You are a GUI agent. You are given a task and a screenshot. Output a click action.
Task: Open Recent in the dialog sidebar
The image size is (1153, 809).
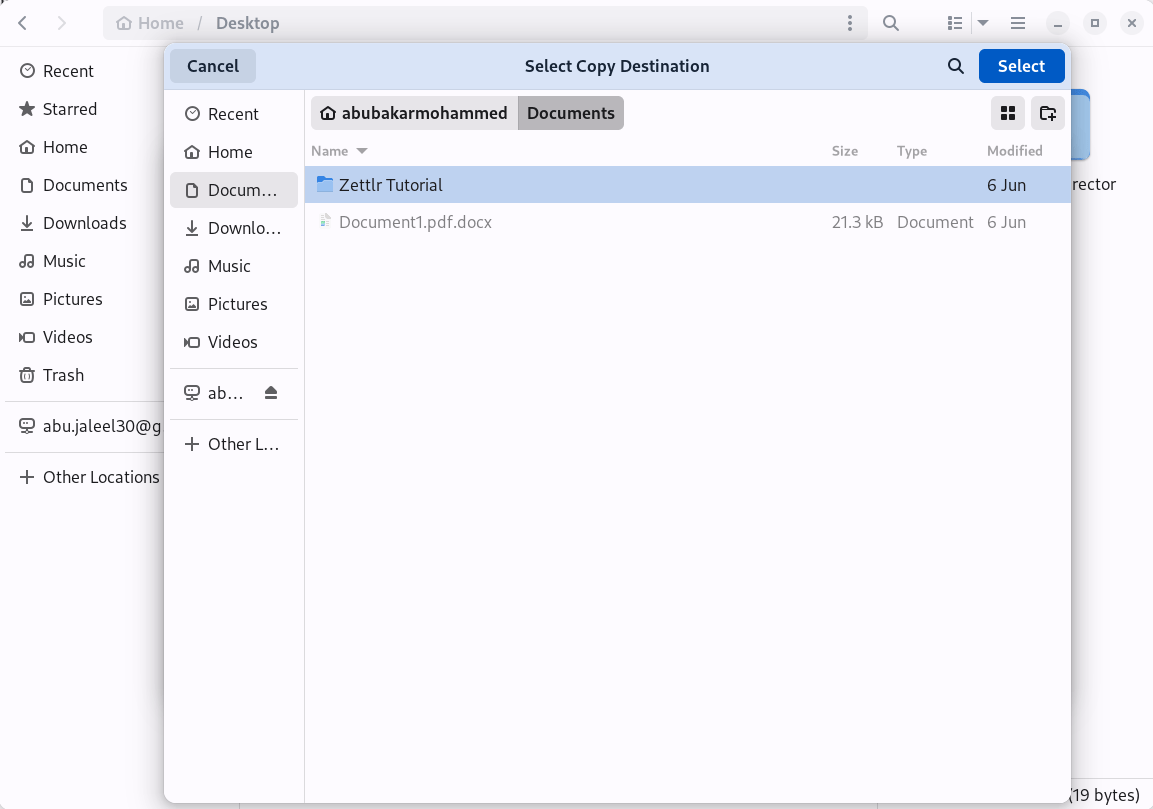point(231,114)
